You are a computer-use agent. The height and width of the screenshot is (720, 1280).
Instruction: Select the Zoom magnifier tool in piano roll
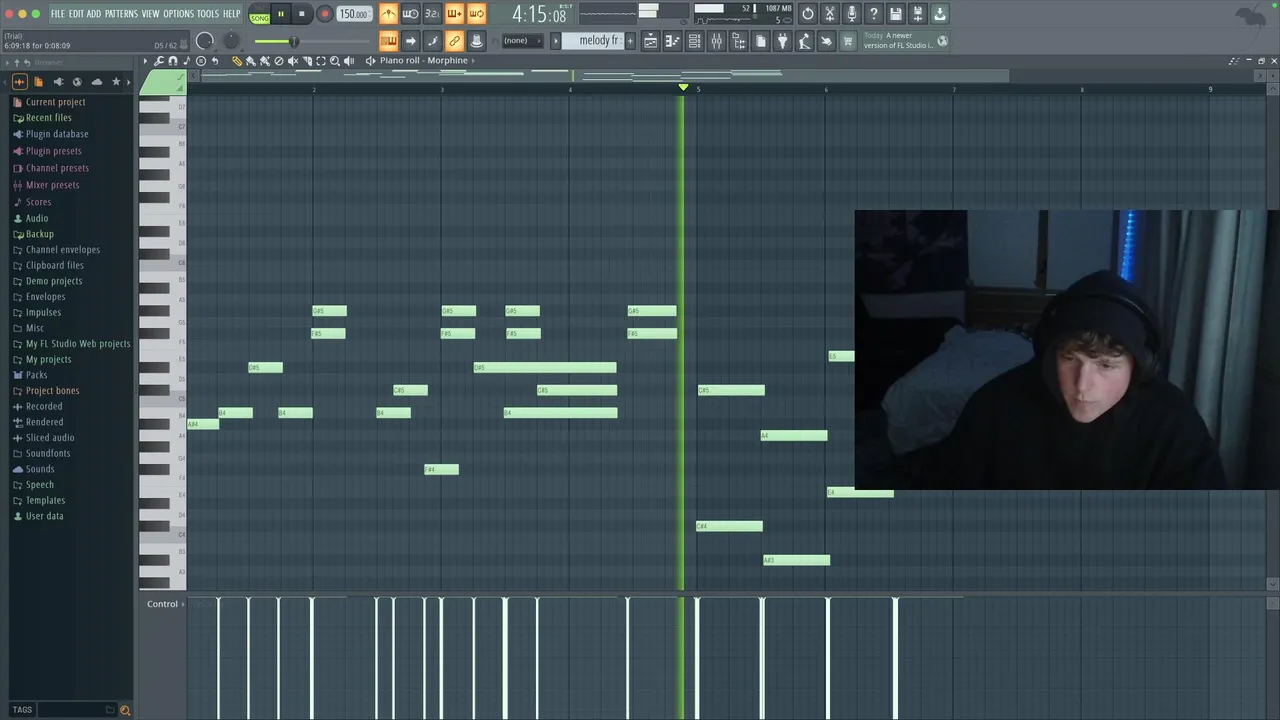tap(335, 61)
